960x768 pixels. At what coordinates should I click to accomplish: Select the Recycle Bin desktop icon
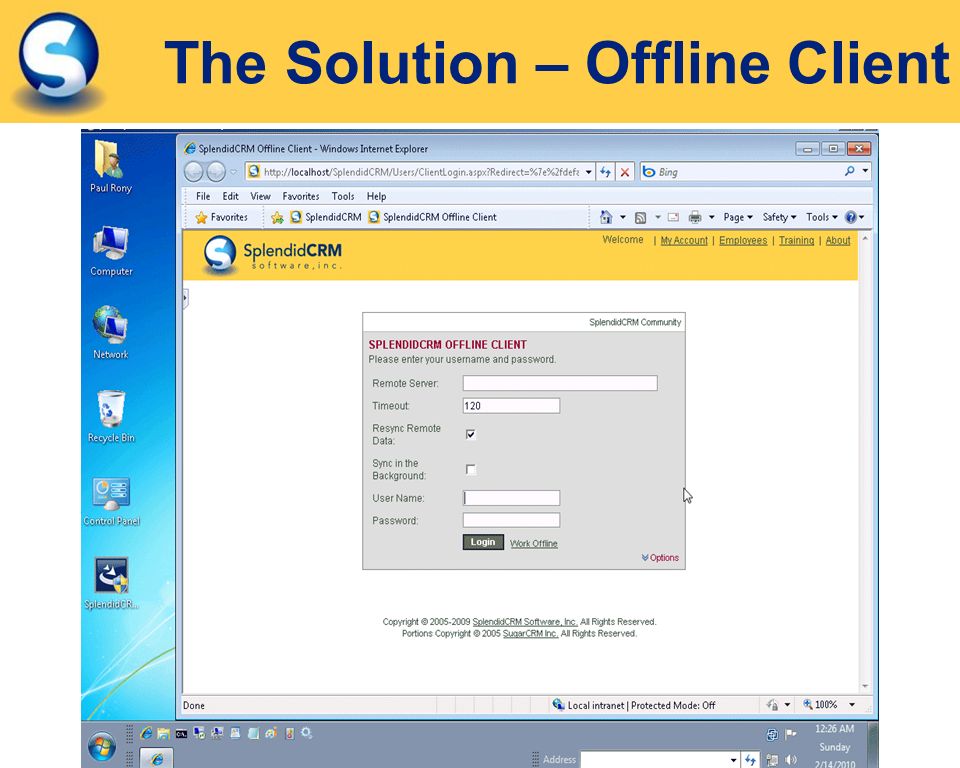[x=111, y=416]
